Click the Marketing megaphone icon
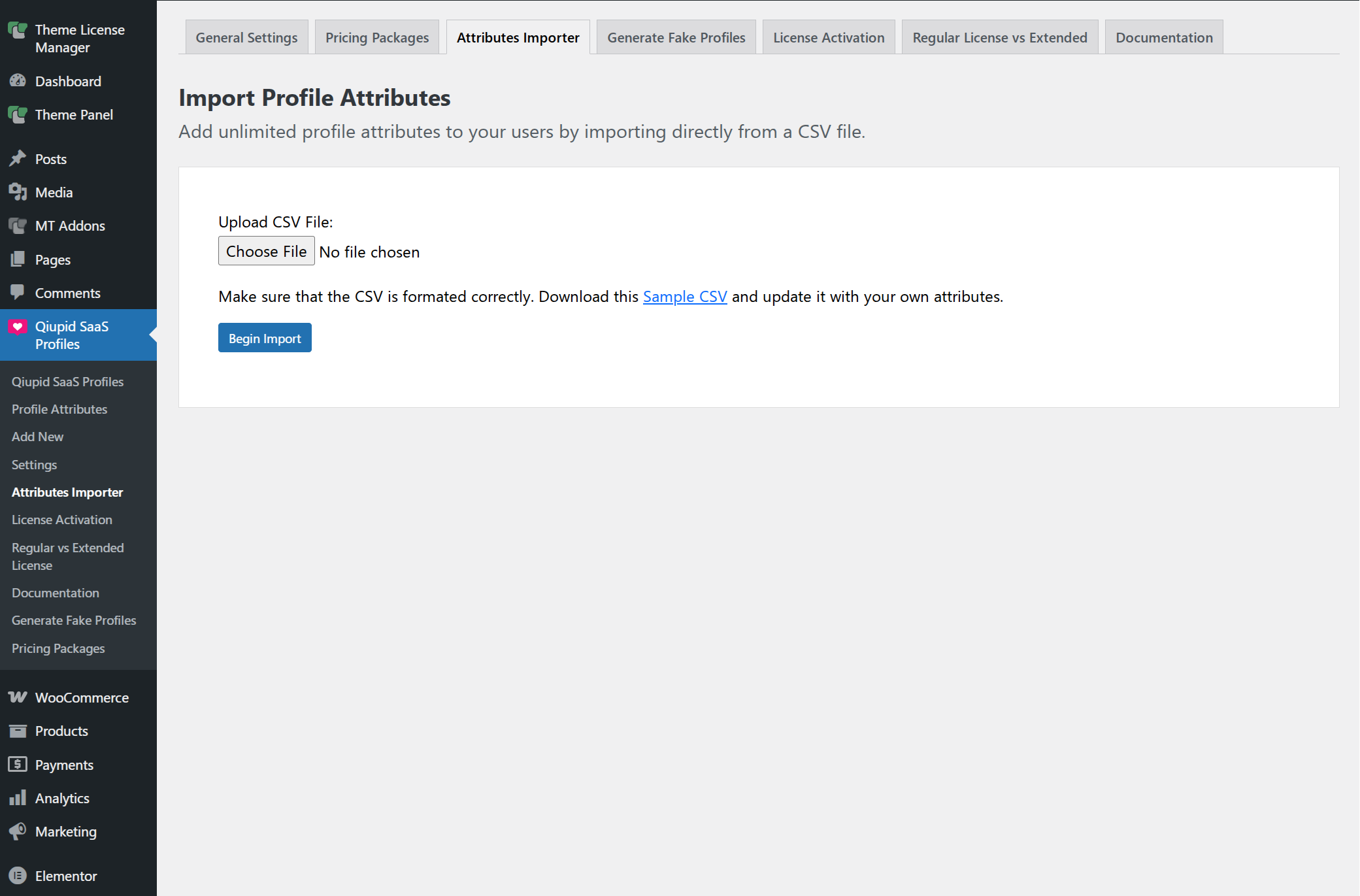 coord(18,831)
